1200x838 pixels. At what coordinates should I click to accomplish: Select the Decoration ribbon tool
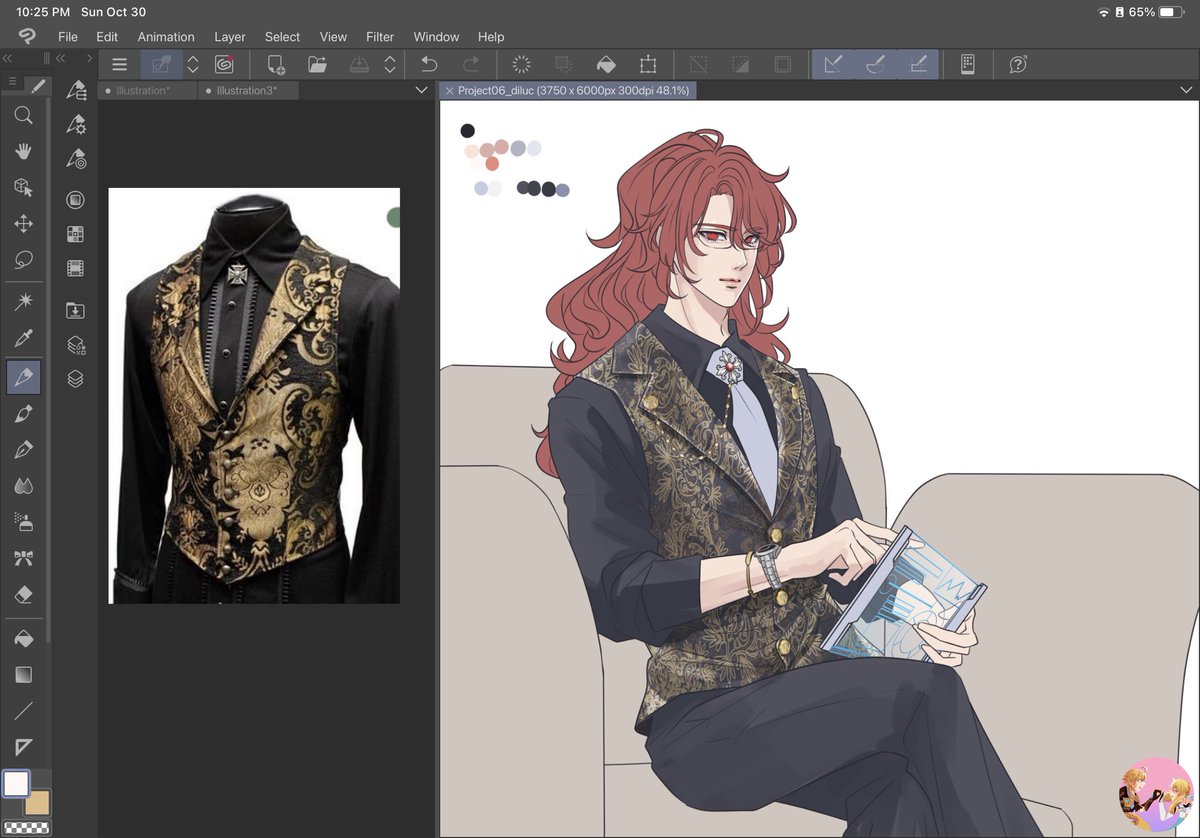point(23,558)
